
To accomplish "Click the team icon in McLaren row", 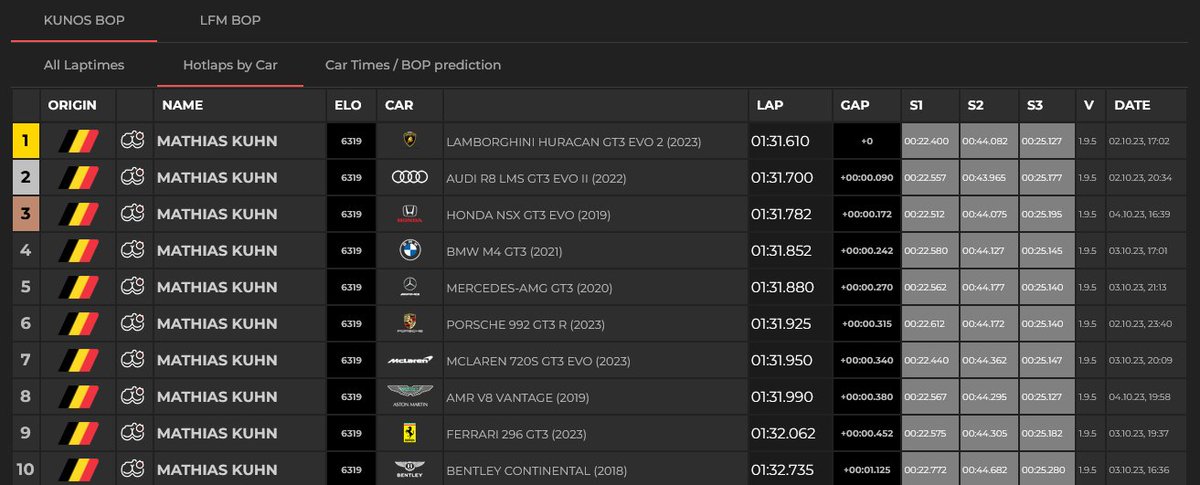I will pyautogui.click(x=133, y=360).
